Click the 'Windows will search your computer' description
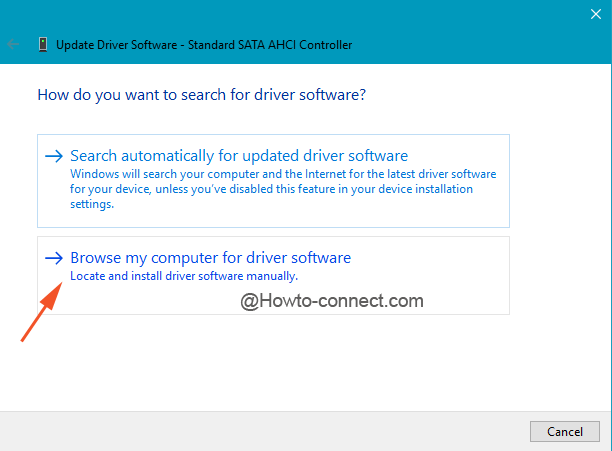The height and width of the screenshot is (451, 612). pos(283,189)
